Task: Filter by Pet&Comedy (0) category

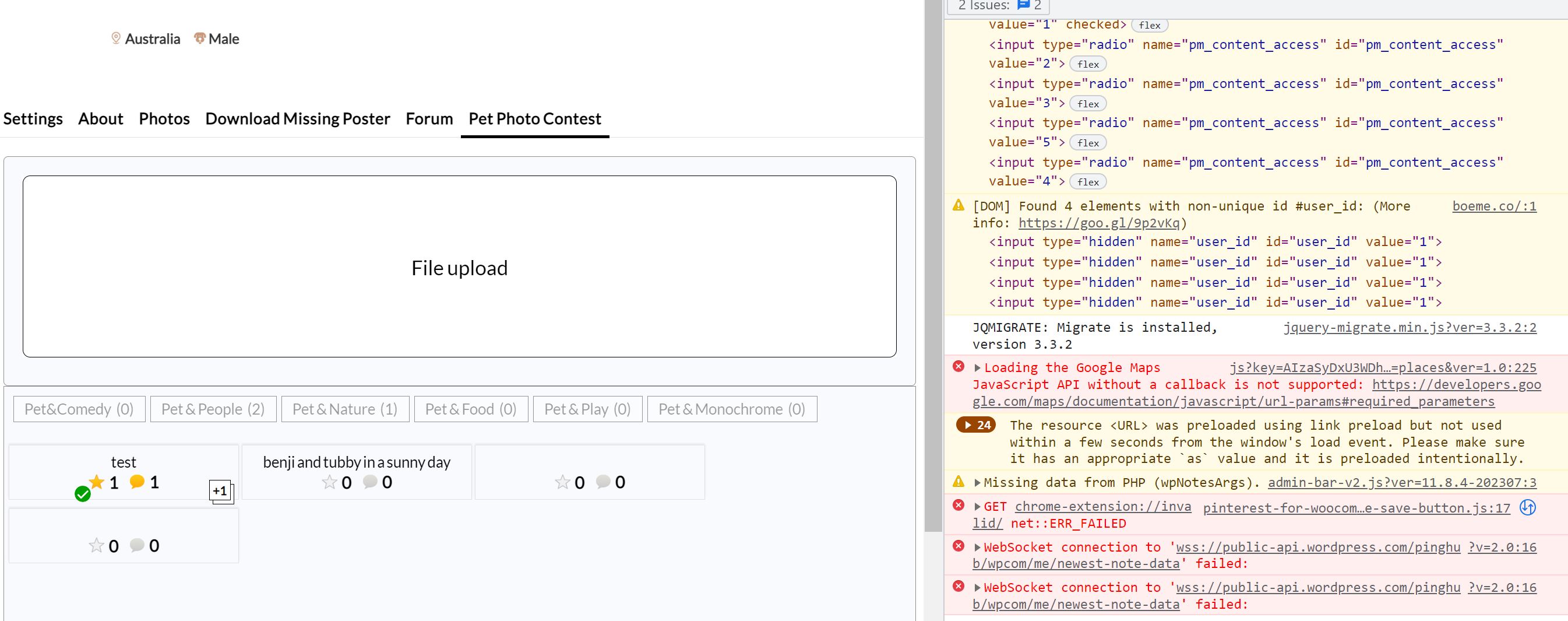Action: (79, 409)
